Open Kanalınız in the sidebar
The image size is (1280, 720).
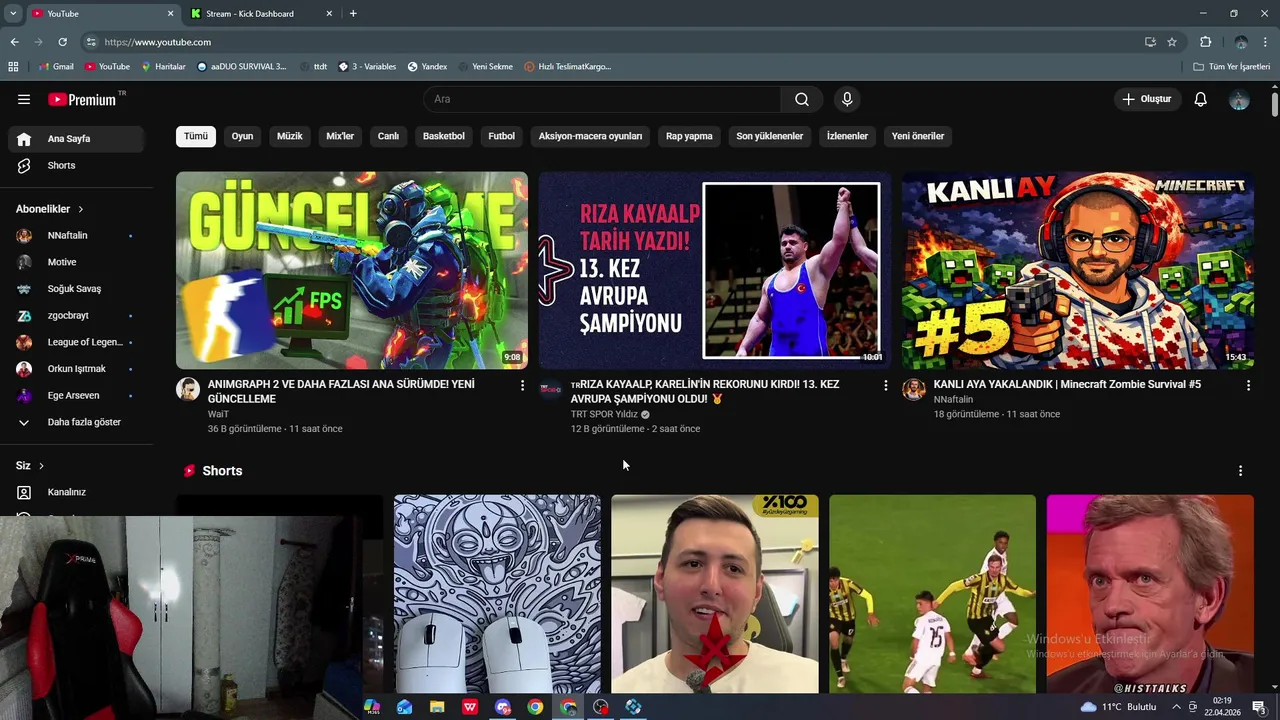76,492
